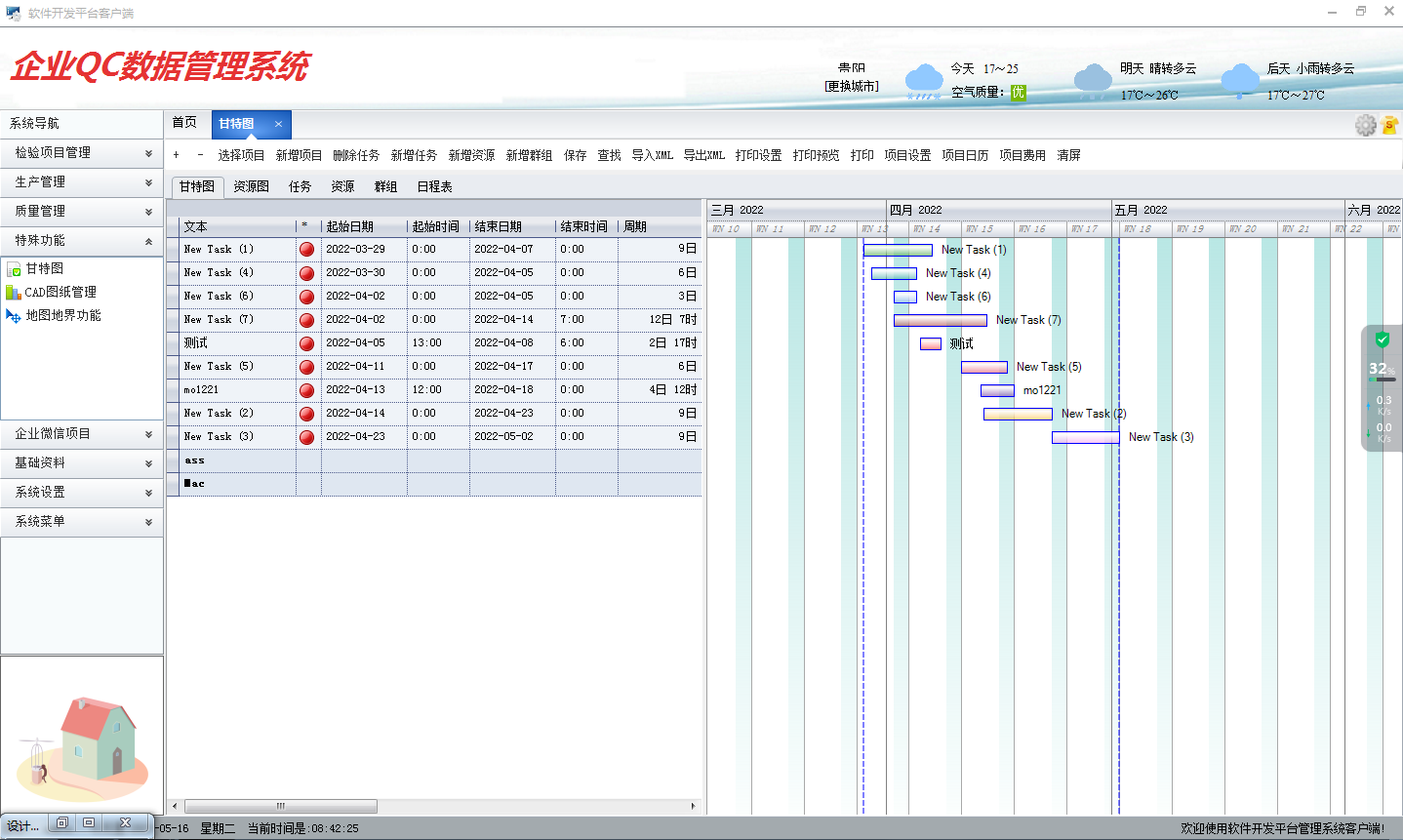Click 新增任务 in the toolbar
The image size is (1403, 840).
coord(414,155)
